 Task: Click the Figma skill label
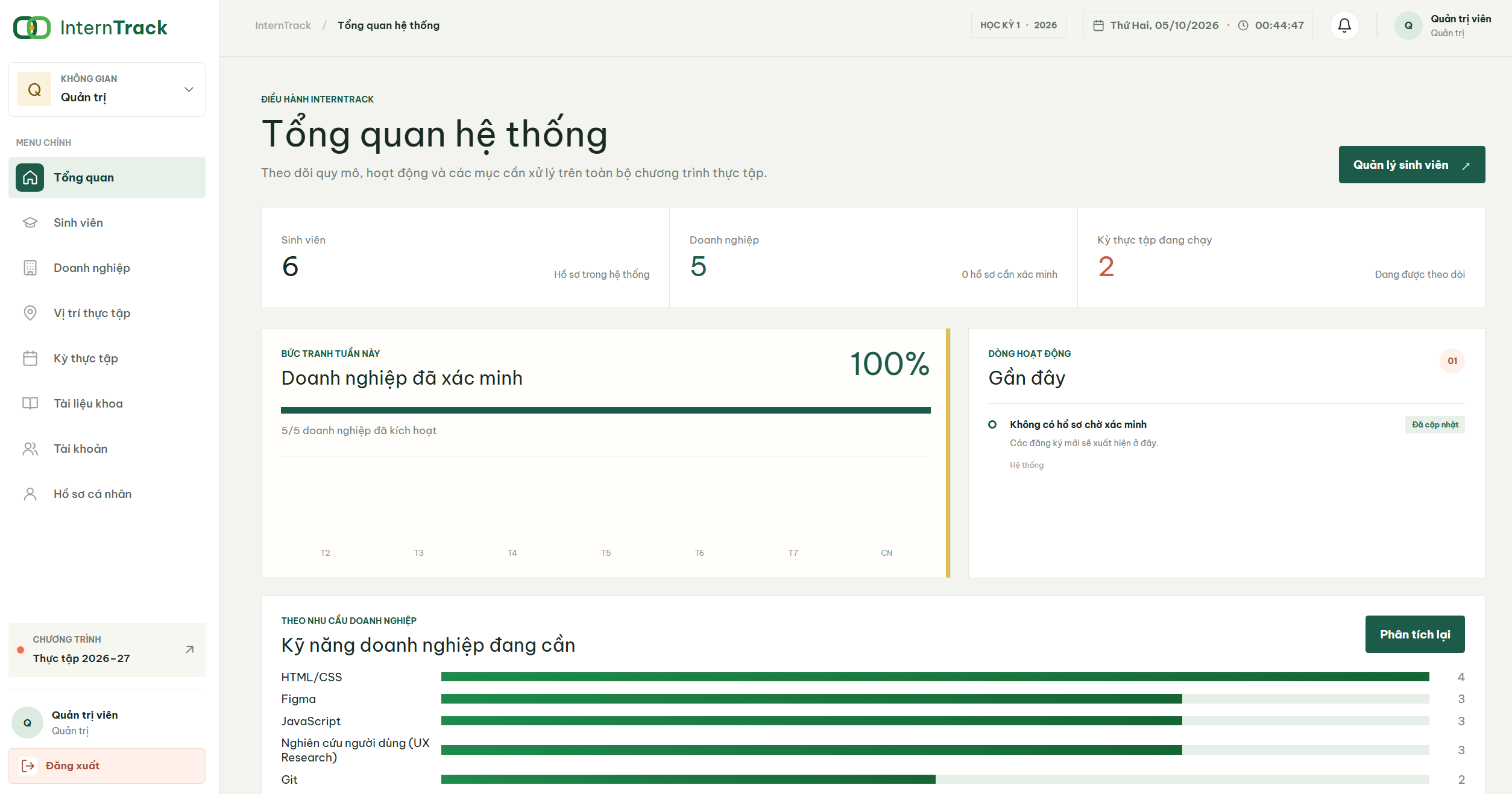(298, 699)
